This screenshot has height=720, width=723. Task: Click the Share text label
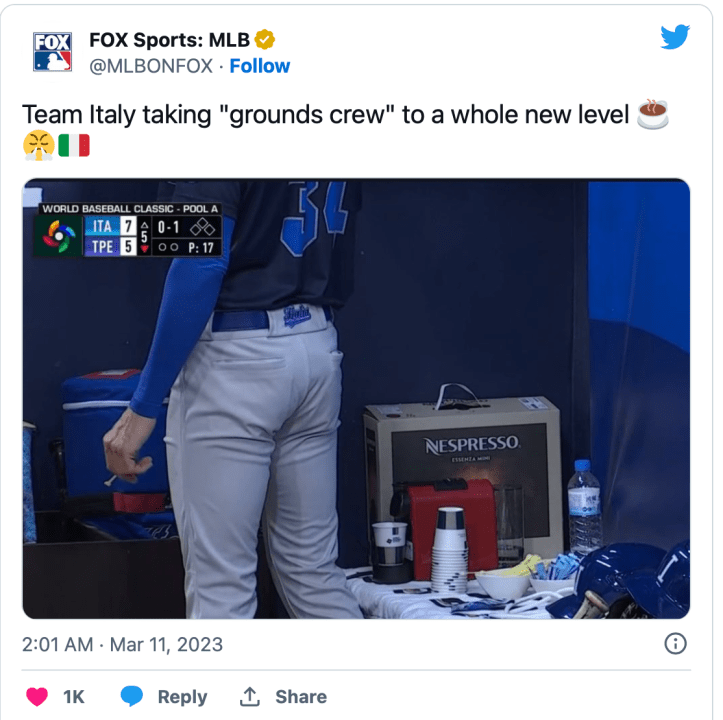(x=301, y=696)
